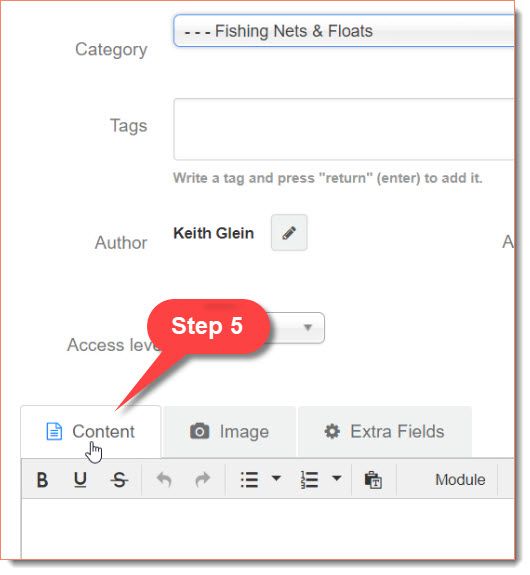Insert a numbered list
This screenshot has height=575, width=530.
pos(310,480)
